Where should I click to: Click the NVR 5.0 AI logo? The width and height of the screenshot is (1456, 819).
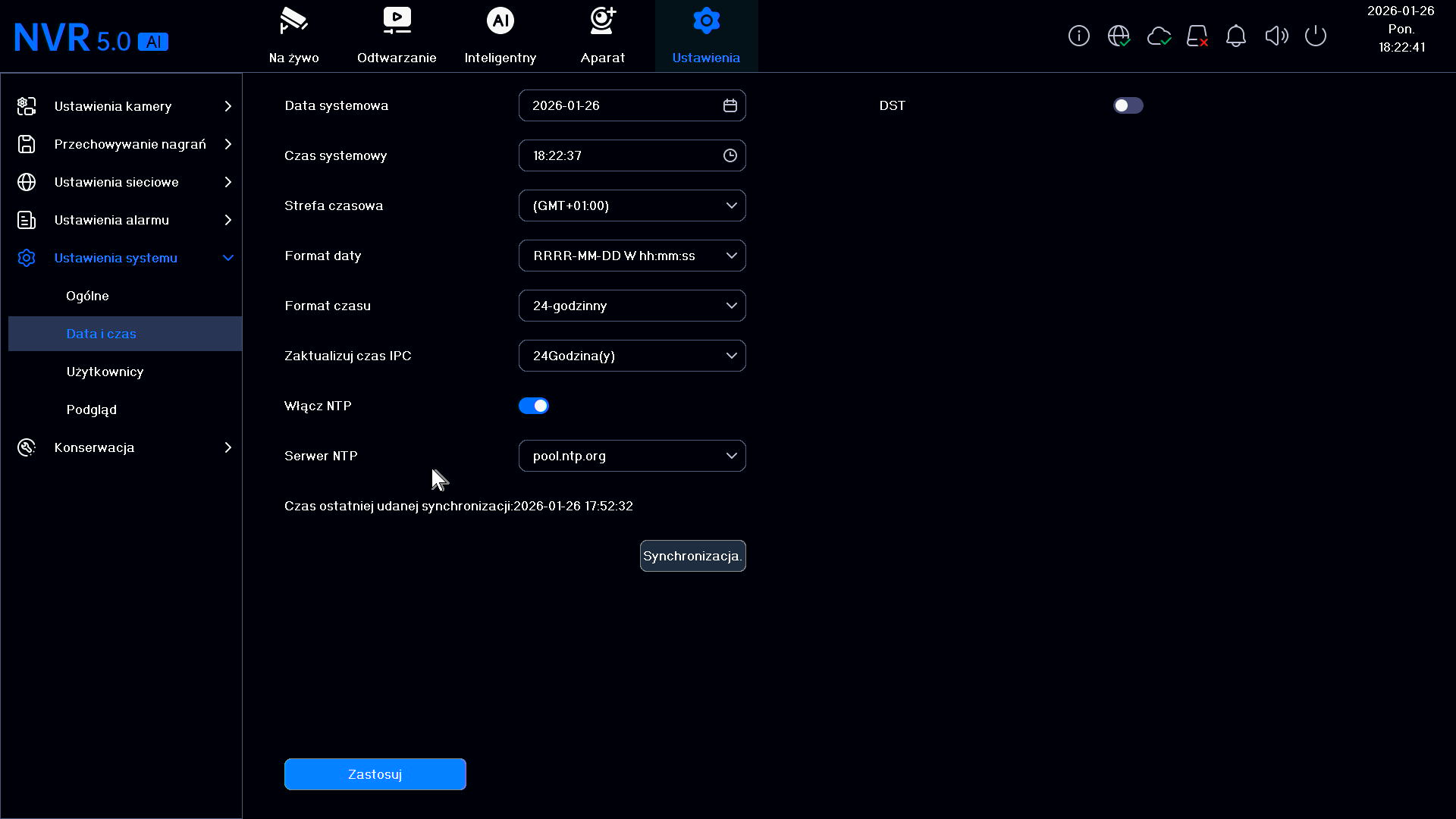91,38
